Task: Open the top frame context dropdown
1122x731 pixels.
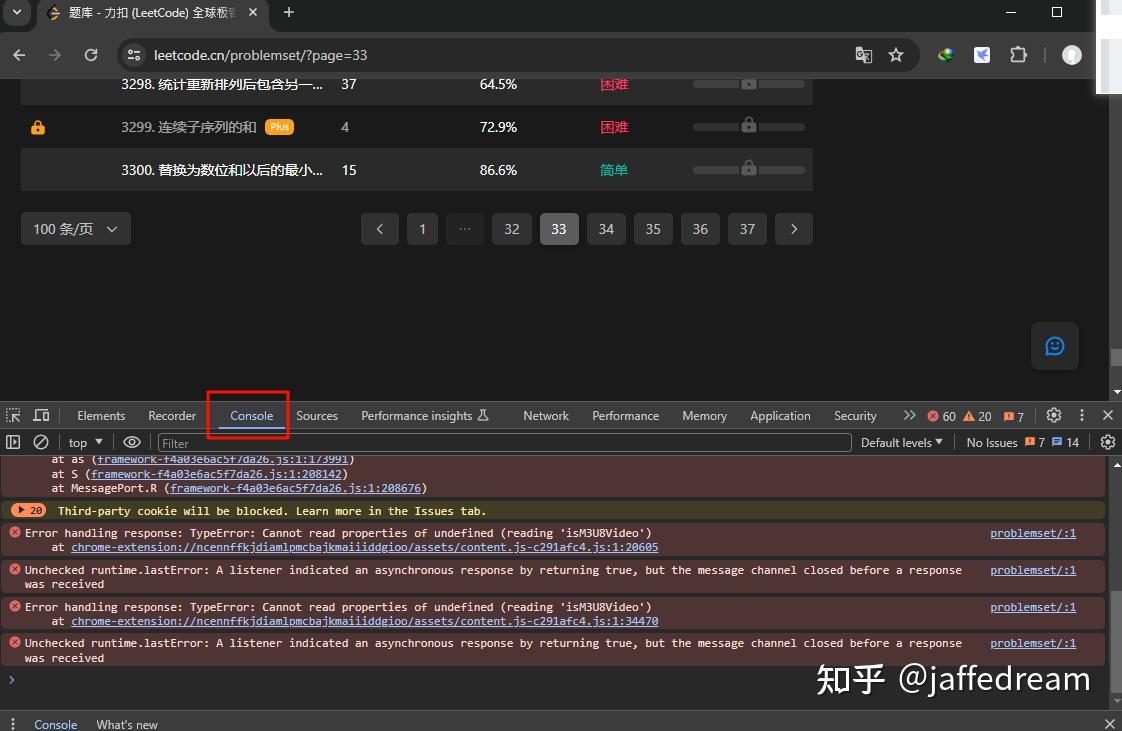Action: click(x=84, y=441)
